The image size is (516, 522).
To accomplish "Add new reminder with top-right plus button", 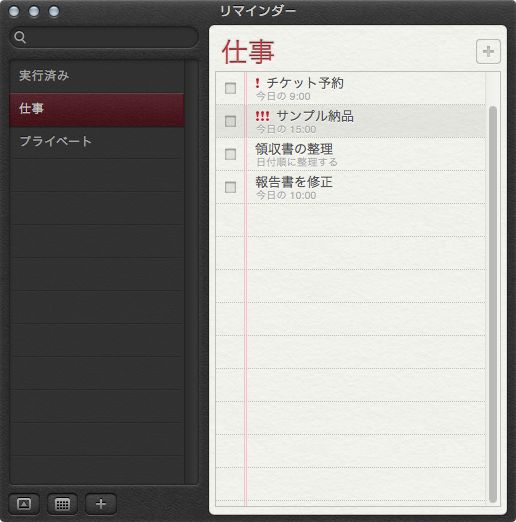I will (488, 51).
